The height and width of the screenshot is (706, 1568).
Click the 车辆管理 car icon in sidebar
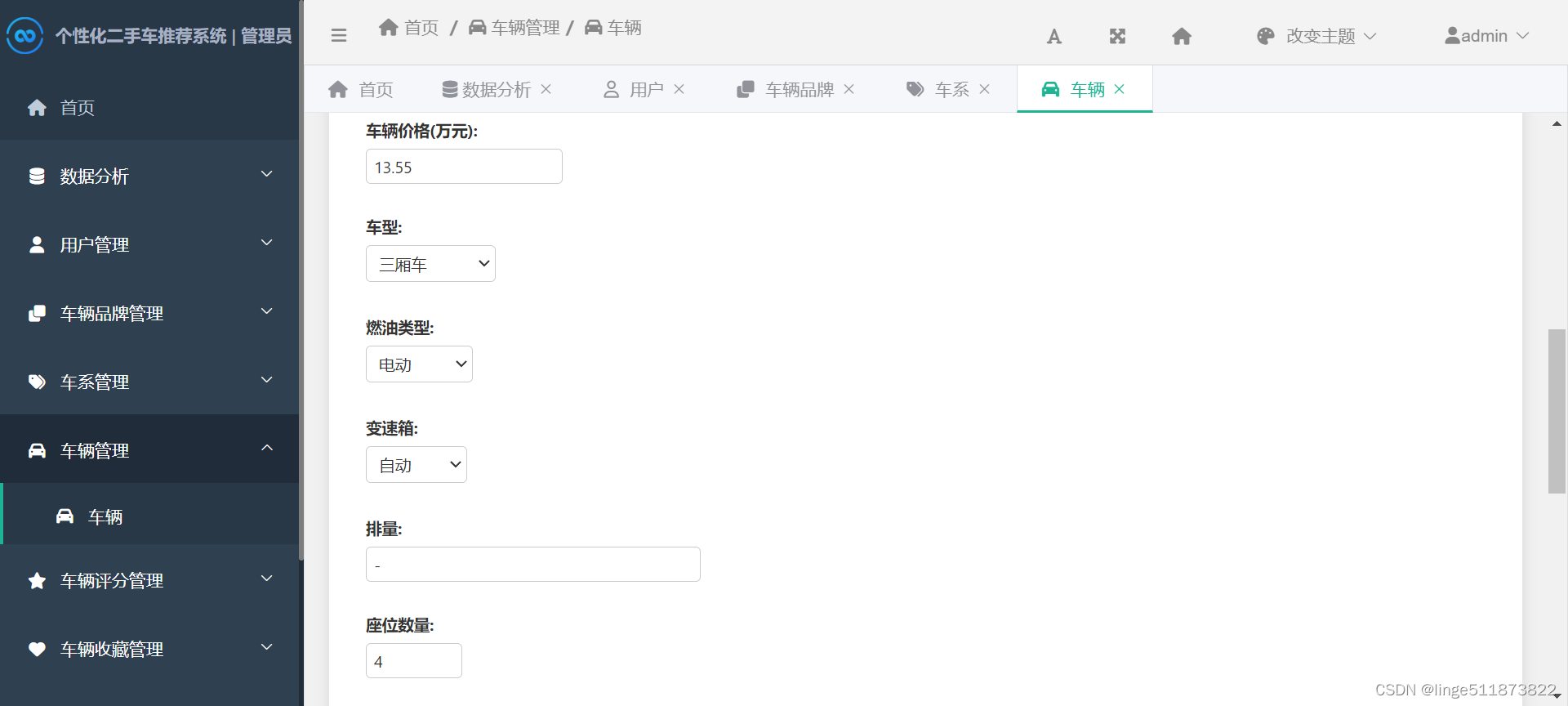click(x=37, y=450)
